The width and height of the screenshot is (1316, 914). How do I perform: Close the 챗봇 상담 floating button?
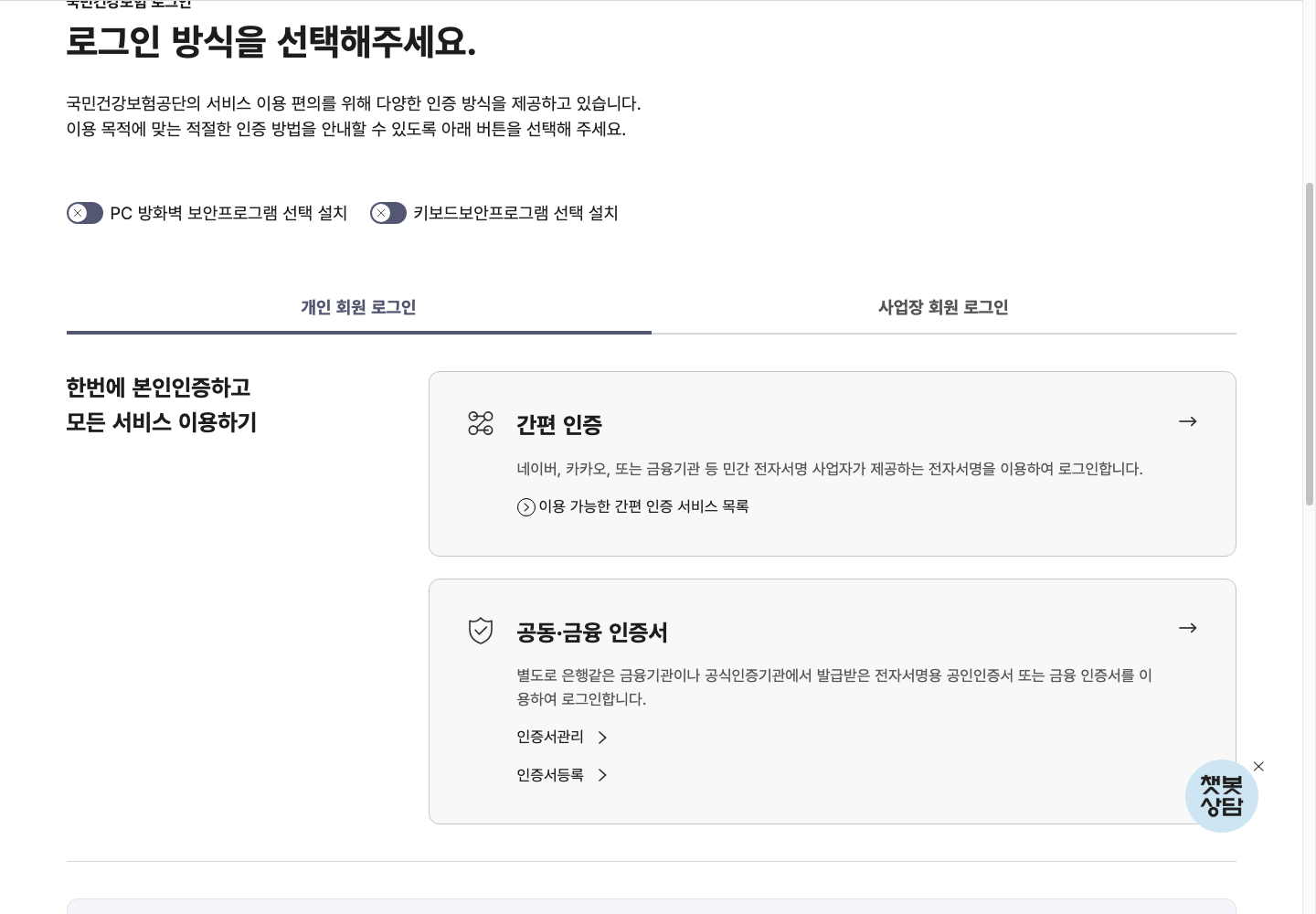pos(1258,766)
